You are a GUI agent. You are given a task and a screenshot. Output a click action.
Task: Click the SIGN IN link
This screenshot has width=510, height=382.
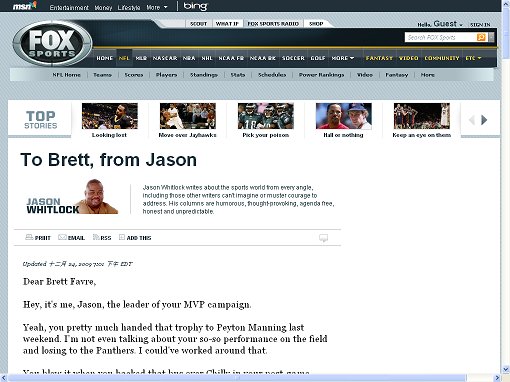click(480, 25)
